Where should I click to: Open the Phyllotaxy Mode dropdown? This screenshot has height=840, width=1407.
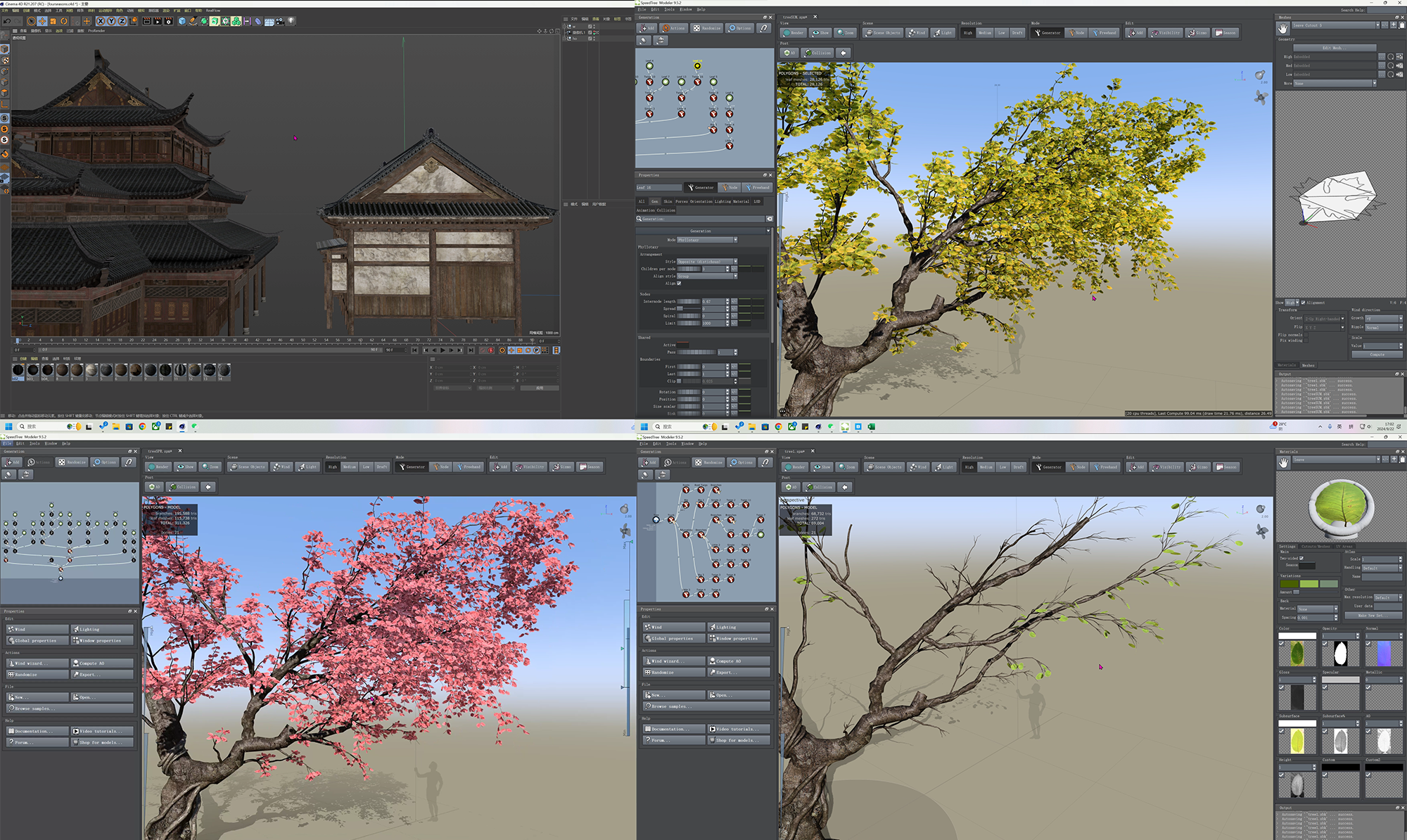(708, 240)
